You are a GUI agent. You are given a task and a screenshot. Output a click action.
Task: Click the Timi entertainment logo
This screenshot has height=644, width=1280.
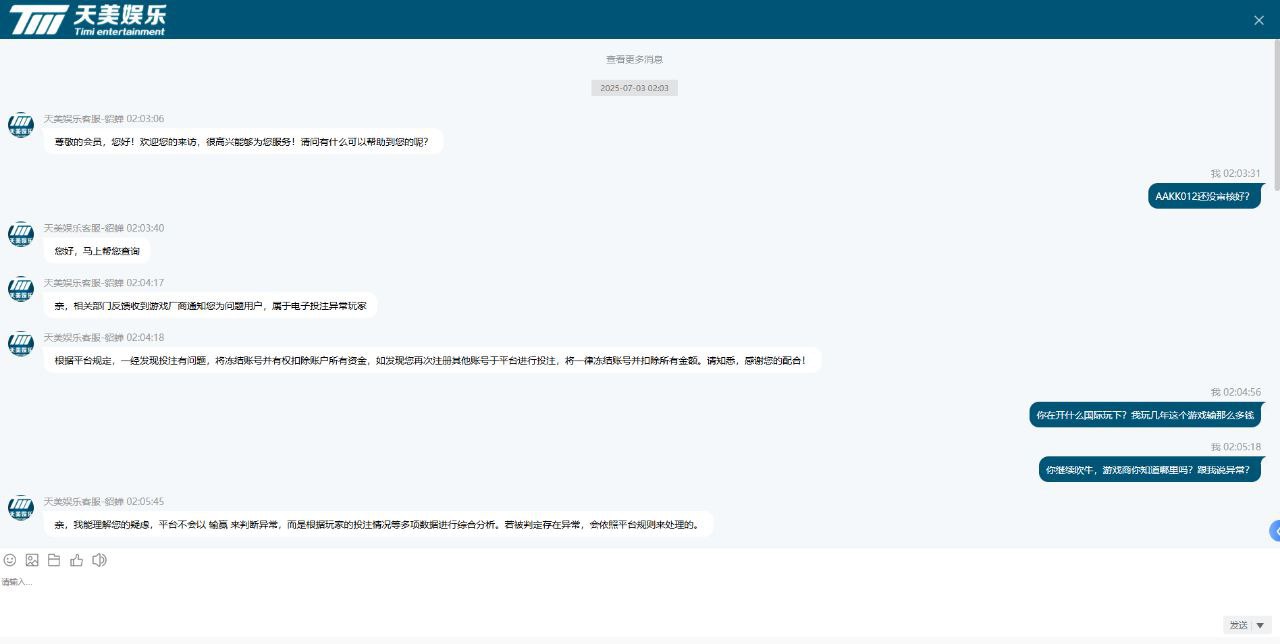coord(88,19)
